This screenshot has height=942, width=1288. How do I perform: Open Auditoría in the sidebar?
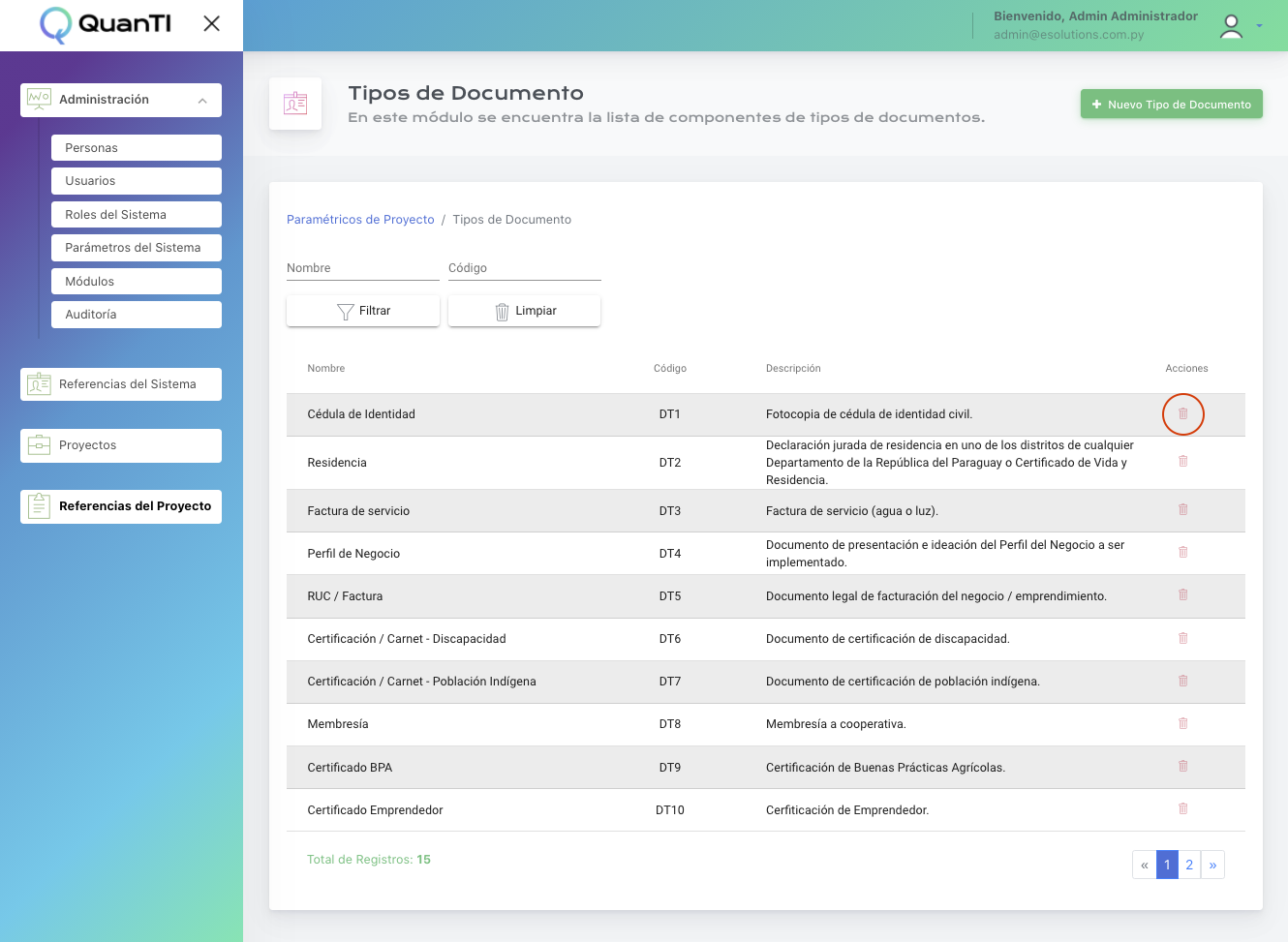click(x=137, y=315)
